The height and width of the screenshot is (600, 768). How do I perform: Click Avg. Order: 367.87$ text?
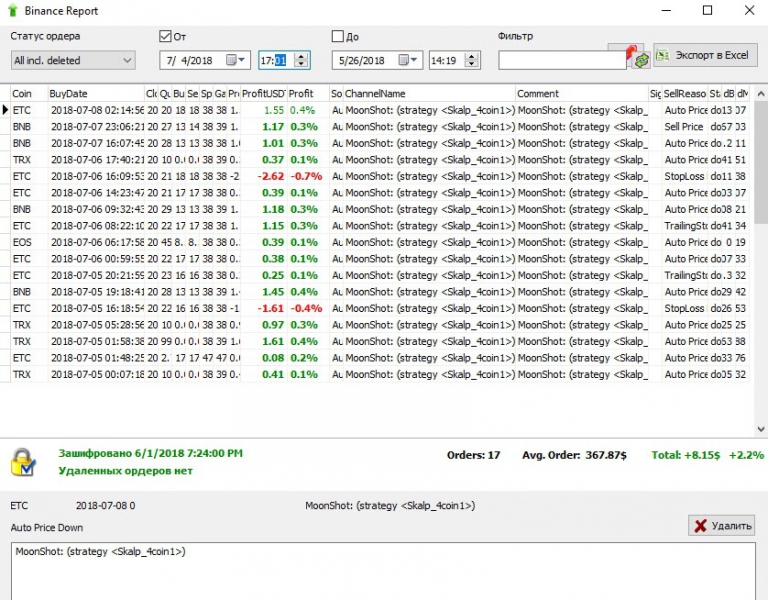(574, 455)
